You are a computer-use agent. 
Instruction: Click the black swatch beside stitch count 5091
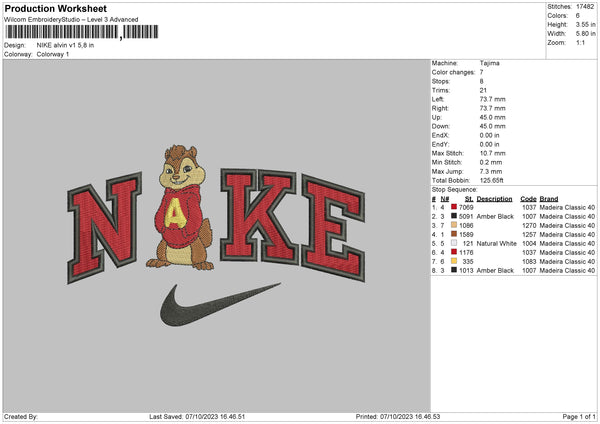click(x=454, y=216)
